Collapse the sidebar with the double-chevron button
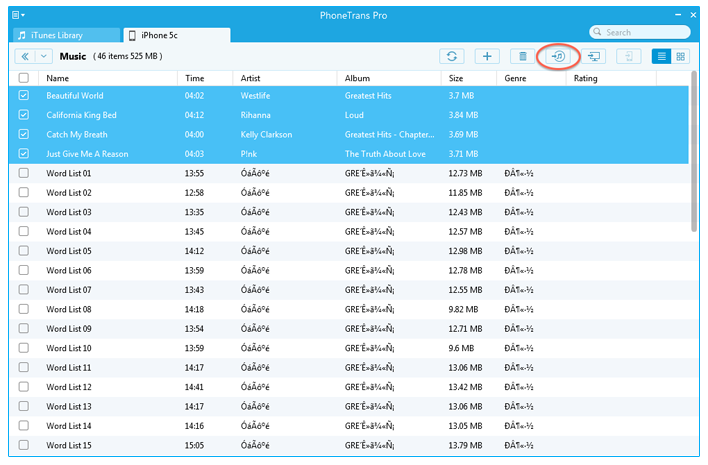 tap(25, 57)
